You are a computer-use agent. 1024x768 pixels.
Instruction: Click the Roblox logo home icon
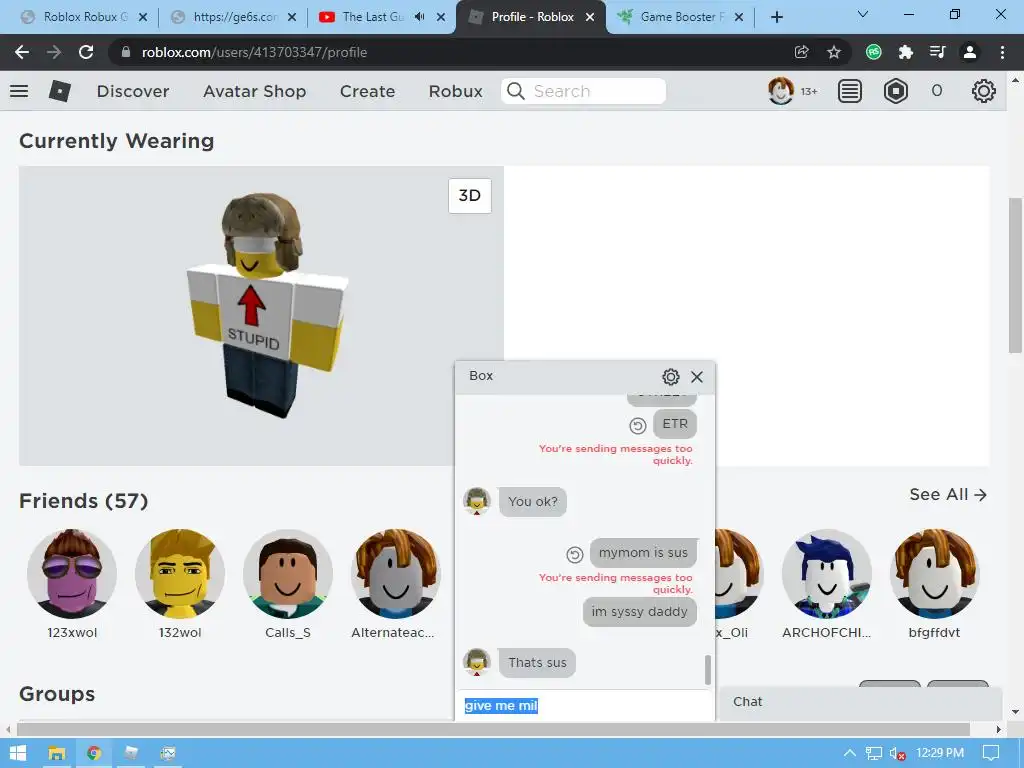click(59, 91)
